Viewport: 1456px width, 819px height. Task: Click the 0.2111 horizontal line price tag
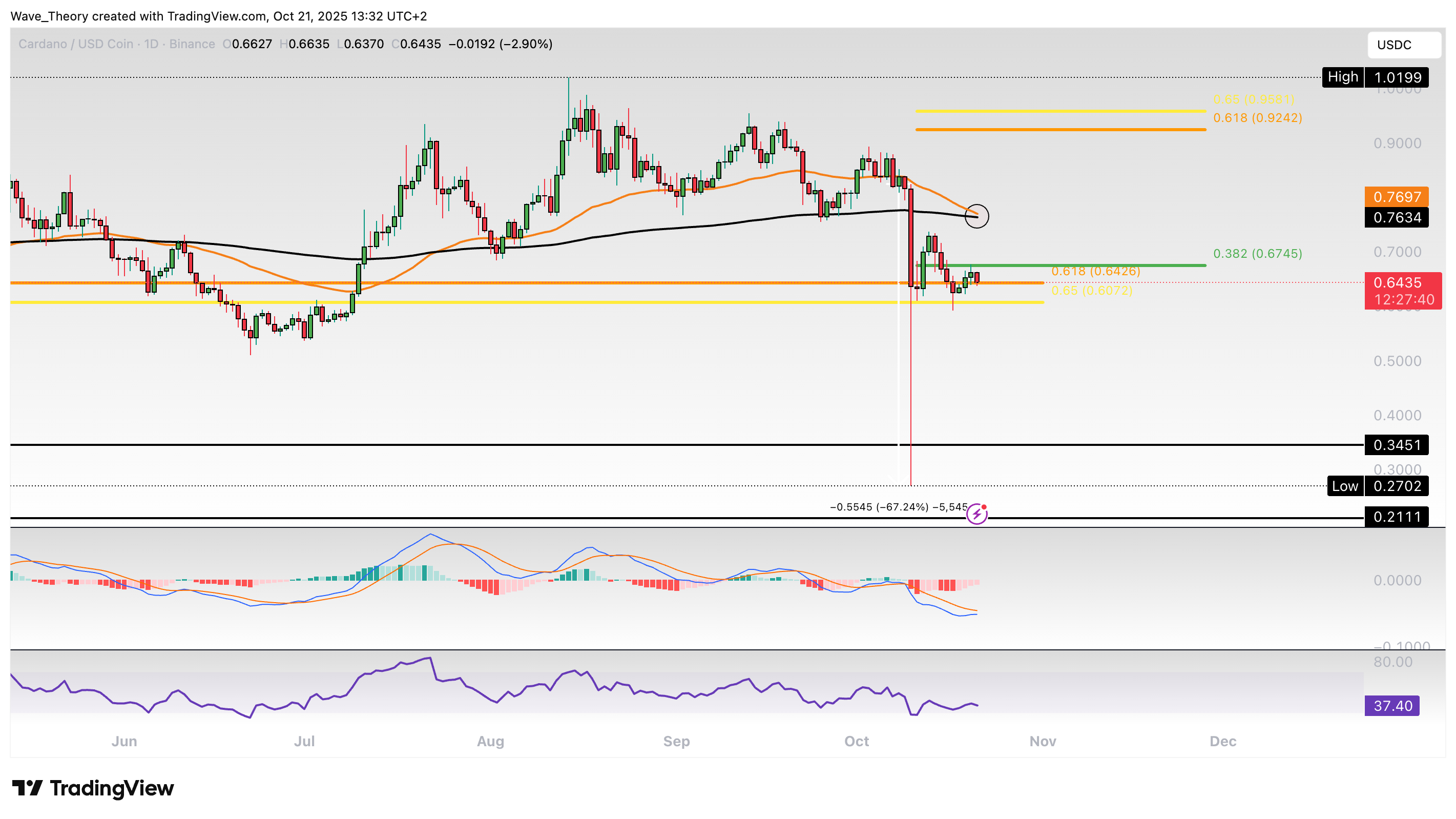pyautogui.click(x=1397, y=517)
